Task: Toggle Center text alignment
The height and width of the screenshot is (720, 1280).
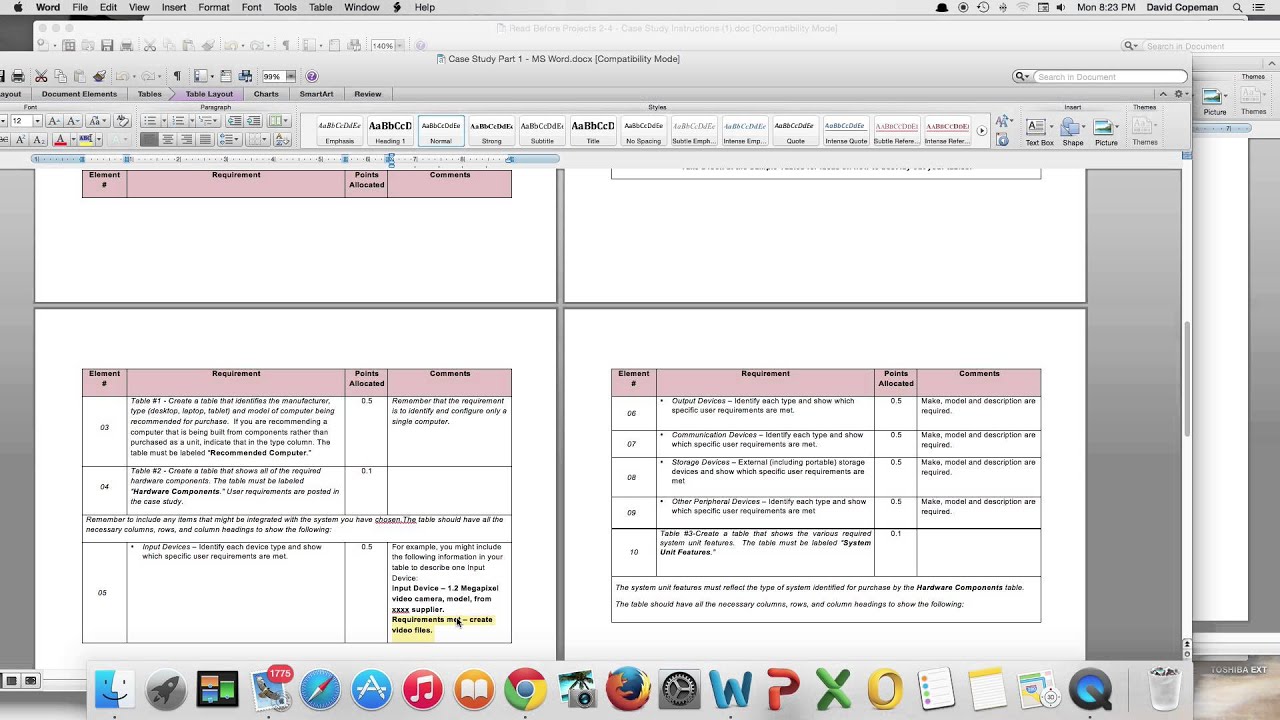Action: [168, 139]
